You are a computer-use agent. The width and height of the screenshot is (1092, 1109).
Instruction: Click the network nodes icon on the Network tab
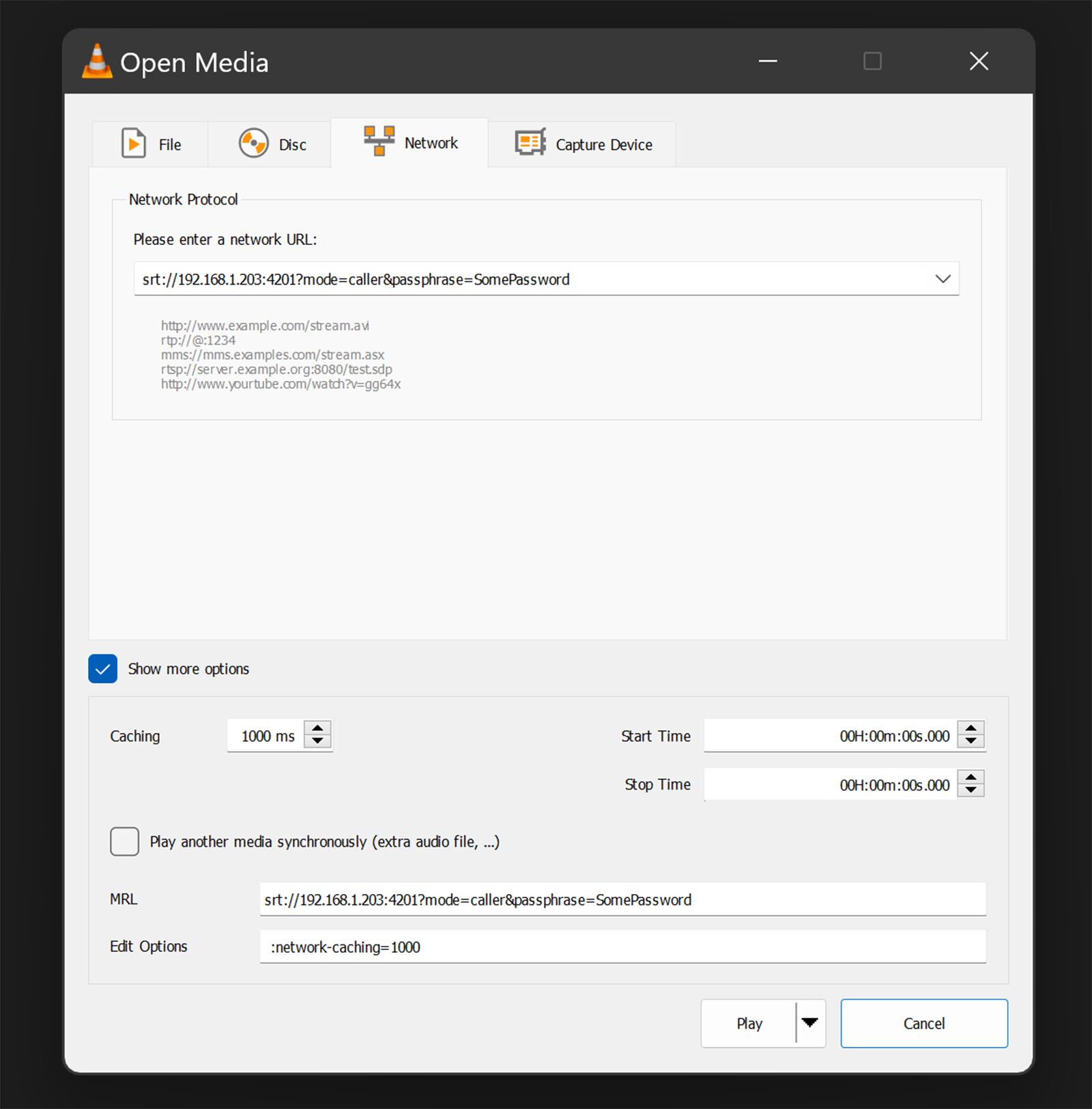pyautogui.click(x=379, y=141)
